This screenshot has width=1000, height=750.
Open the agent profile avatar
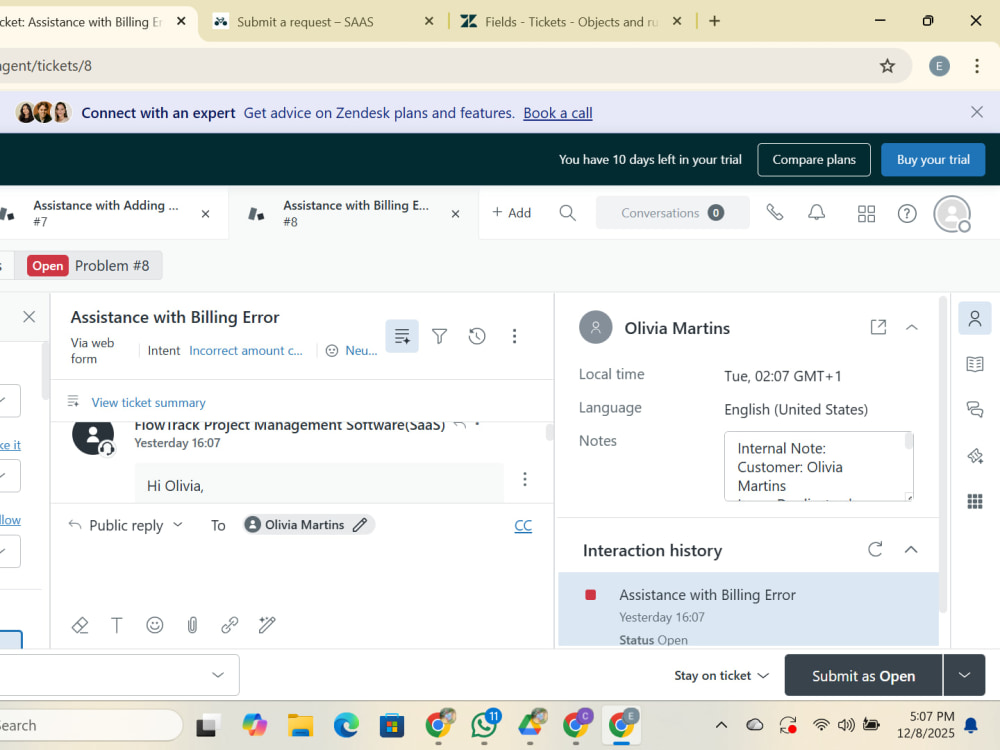(952, 214)
